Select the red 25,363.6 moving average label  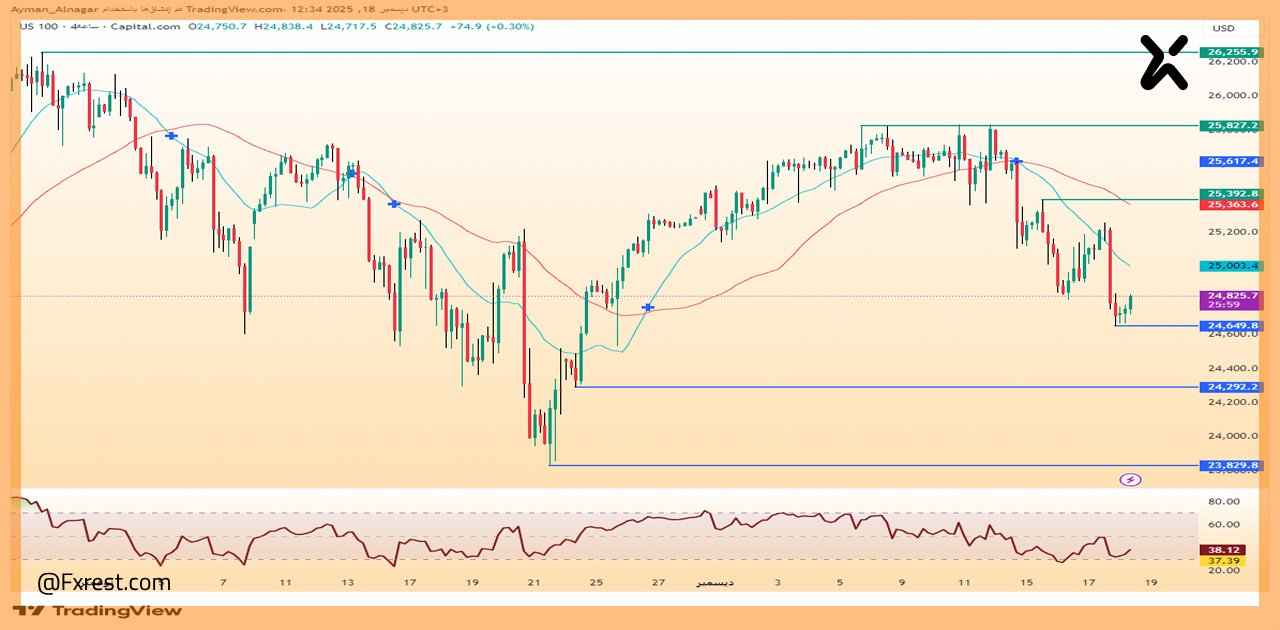tap(1232, 205)
